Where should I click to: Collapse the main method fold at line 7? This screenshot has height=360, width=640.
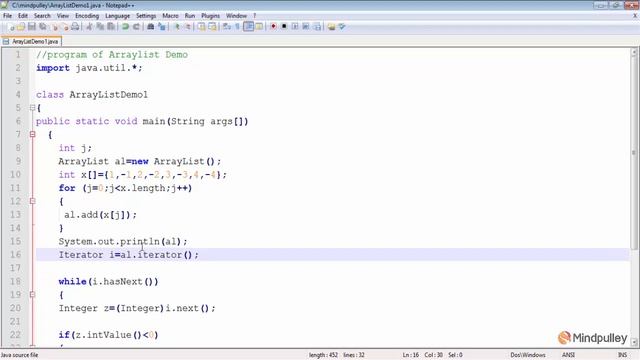tap(33, 134)
